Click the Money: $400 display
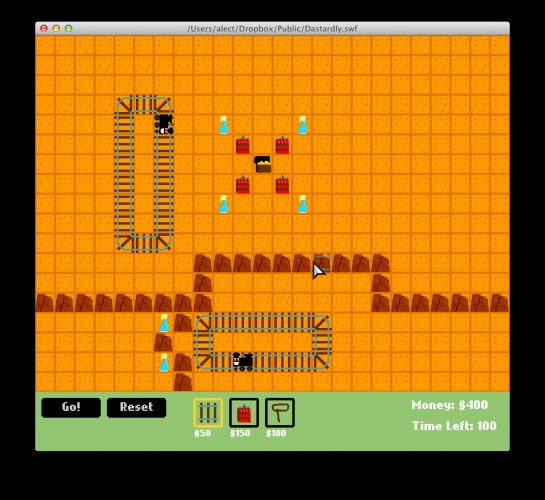This screenshot has width=545, height=500. [x=449, y=405]
